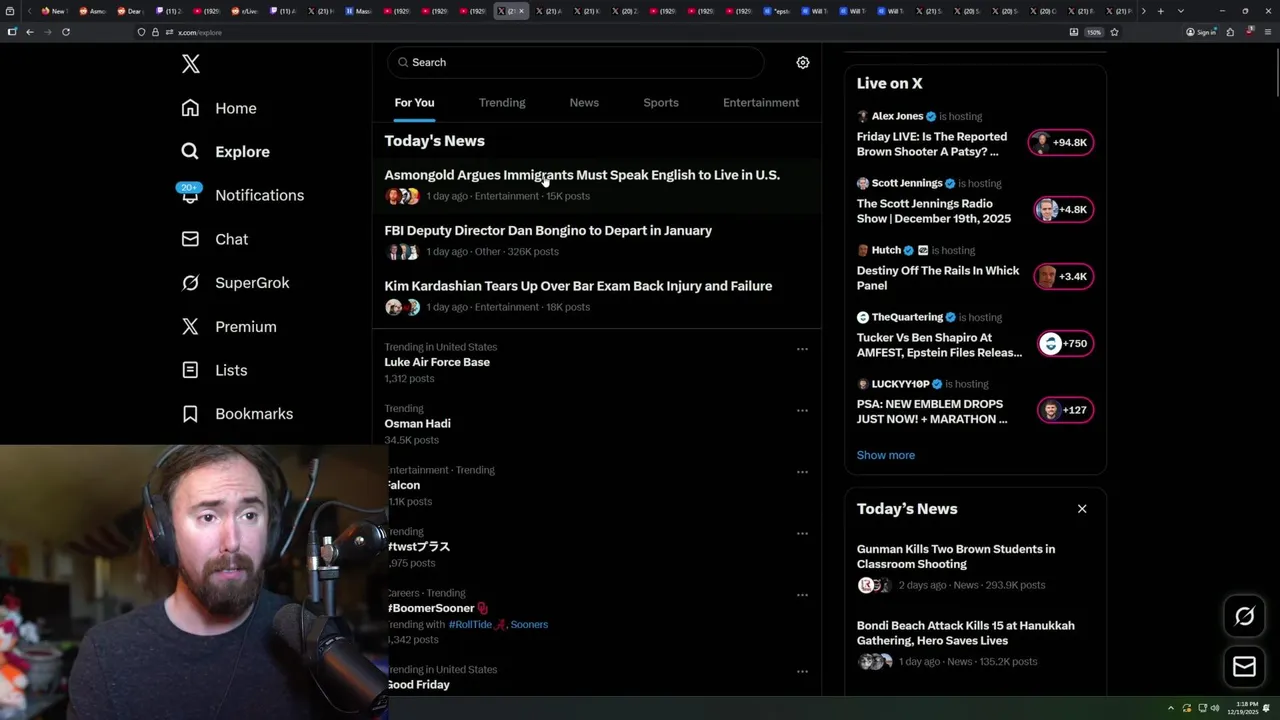The height and width of the screenshot is (720, 1280).
Task: Show hidden Windows tray icons chevron
Action: [x=1170, y=708]
